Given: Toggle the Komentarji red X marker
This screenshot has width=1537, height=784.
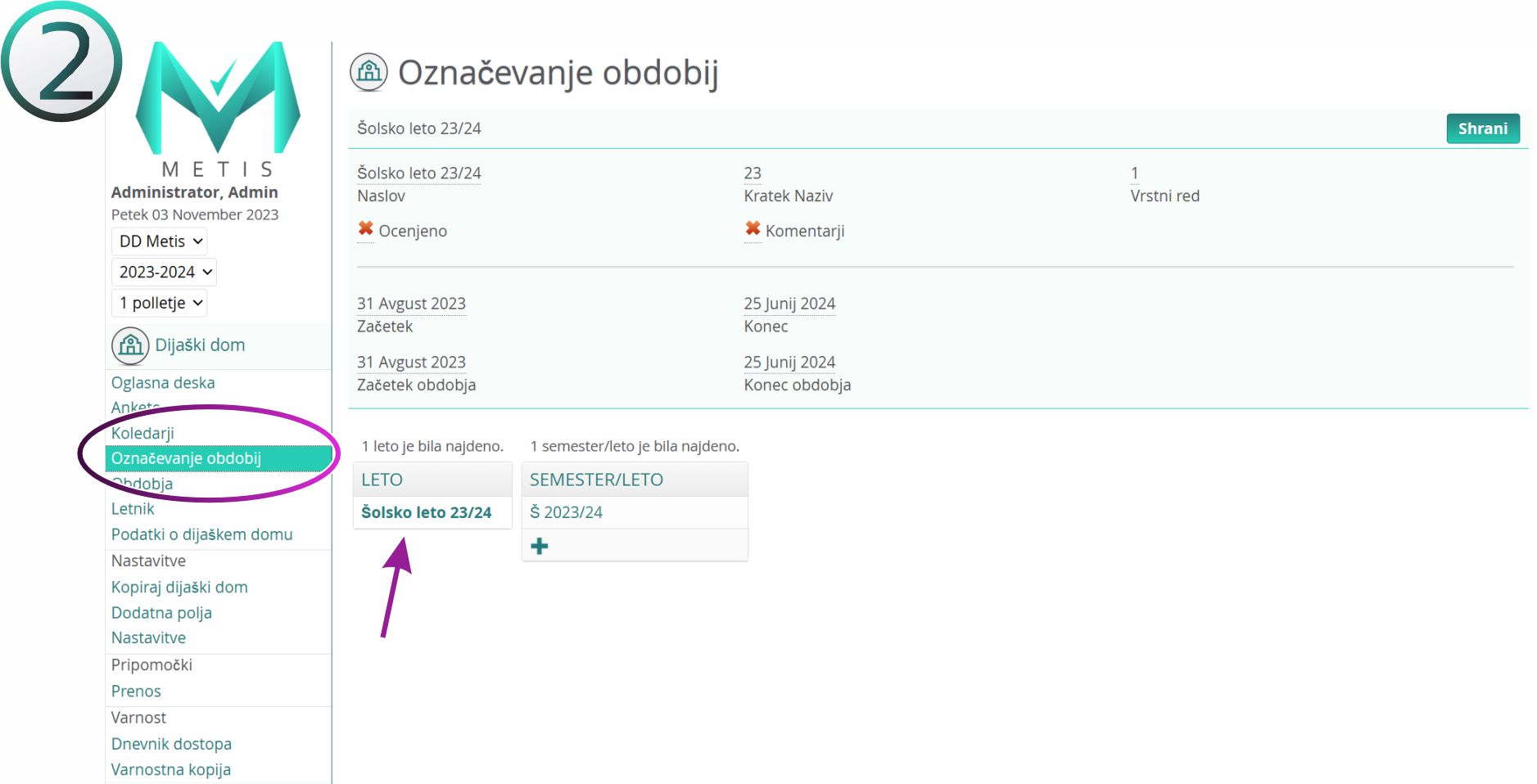Looking at the screenshot, I should [x=753, y=230].
